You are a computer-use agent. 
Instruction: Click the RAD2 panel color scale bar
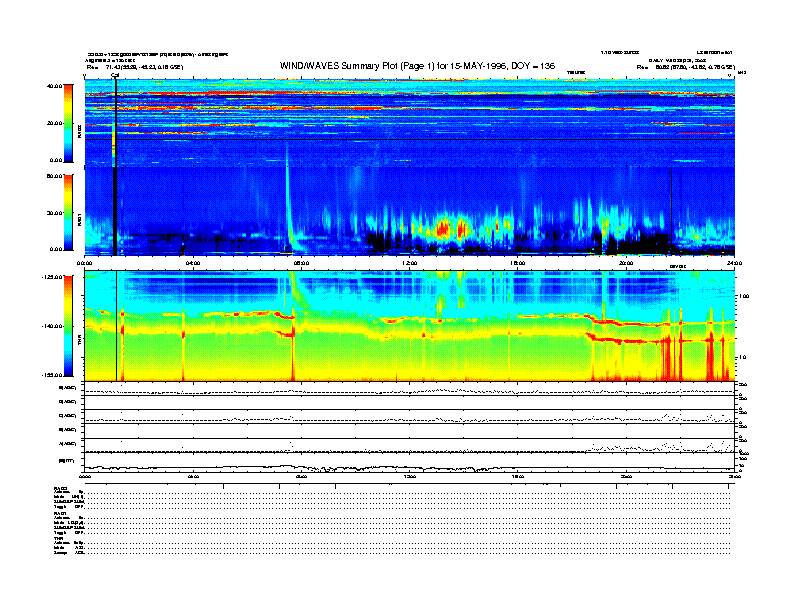click(x=68, y=124)
